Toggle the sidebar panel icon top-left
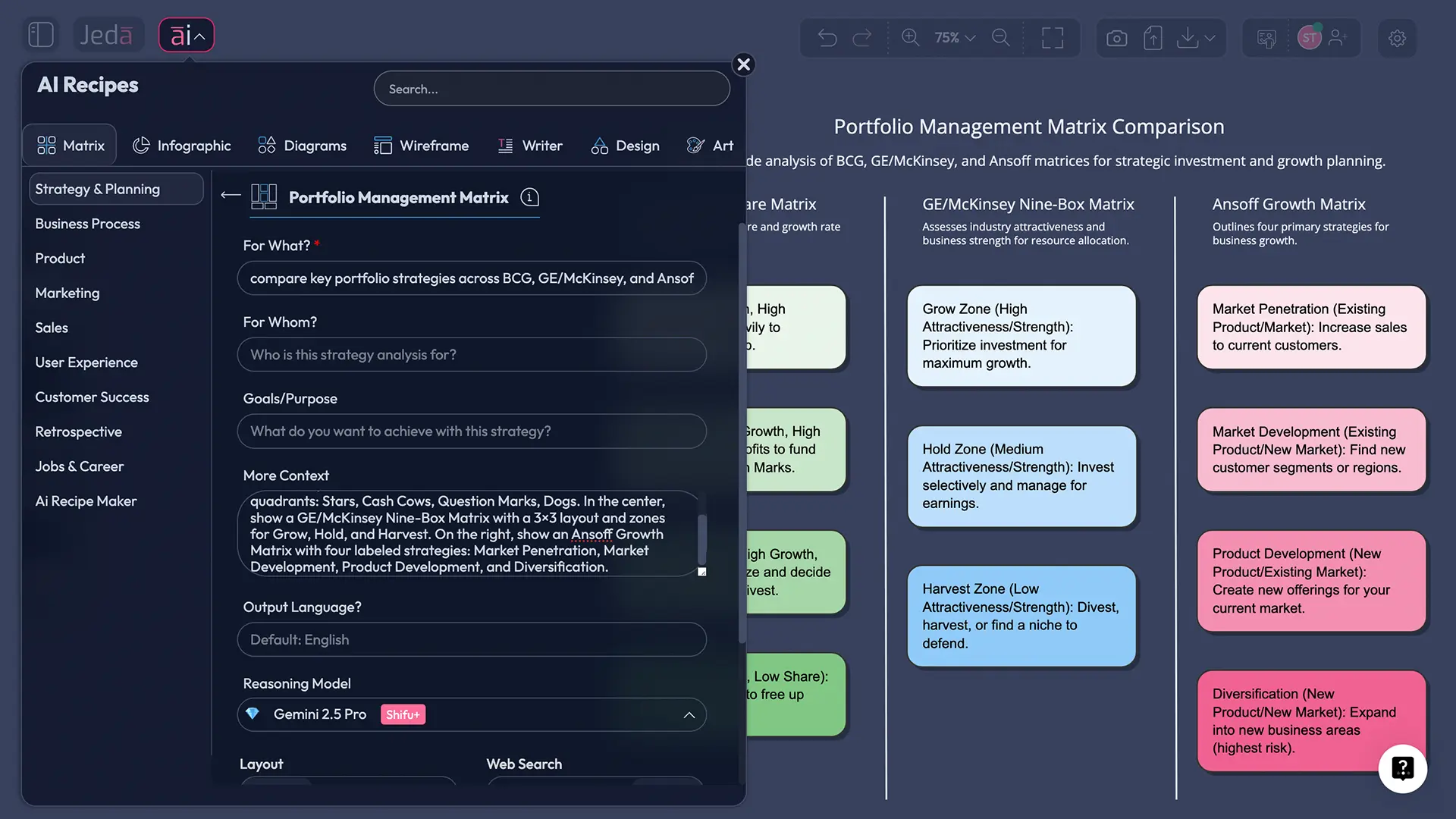The height and width of the screenshot is (819, 1456). click(x=41, y=34)
